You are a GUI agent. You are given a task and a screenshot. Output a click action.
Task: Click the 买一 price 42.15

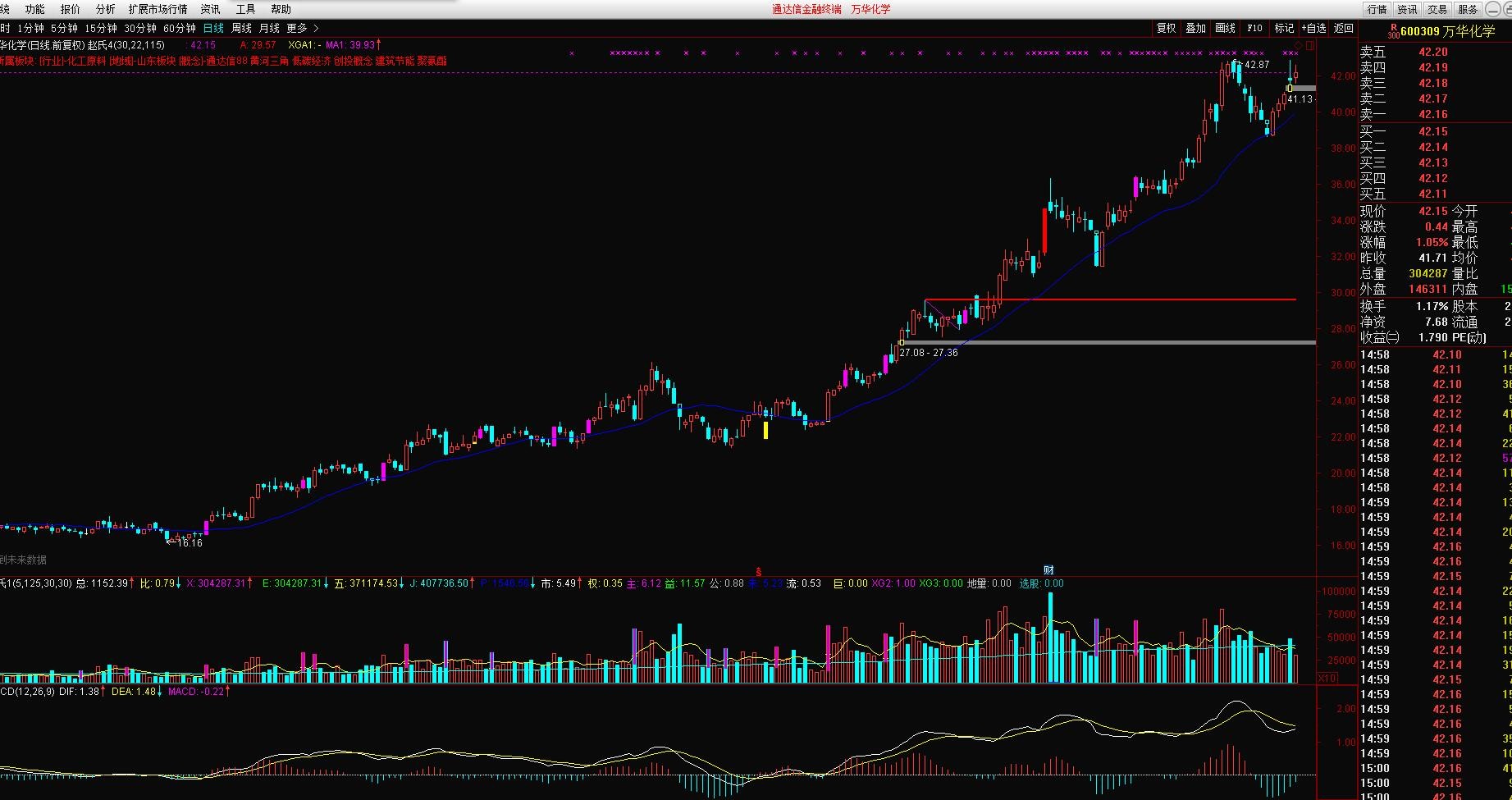(1433, 131)
